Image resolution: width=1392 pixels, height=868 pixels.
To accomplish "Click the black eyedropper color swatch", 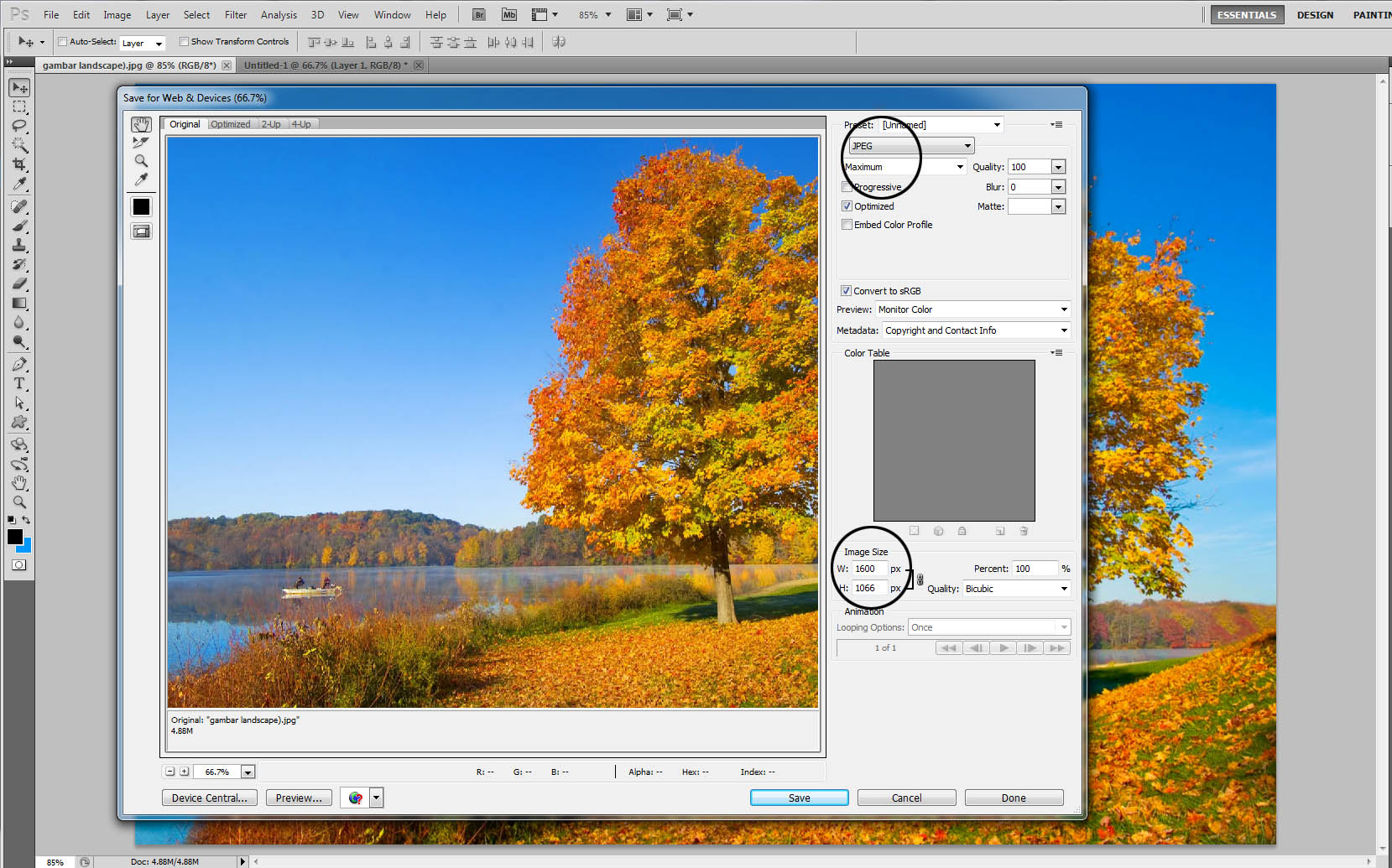I will pyautogui.click(x=141, y=206).
